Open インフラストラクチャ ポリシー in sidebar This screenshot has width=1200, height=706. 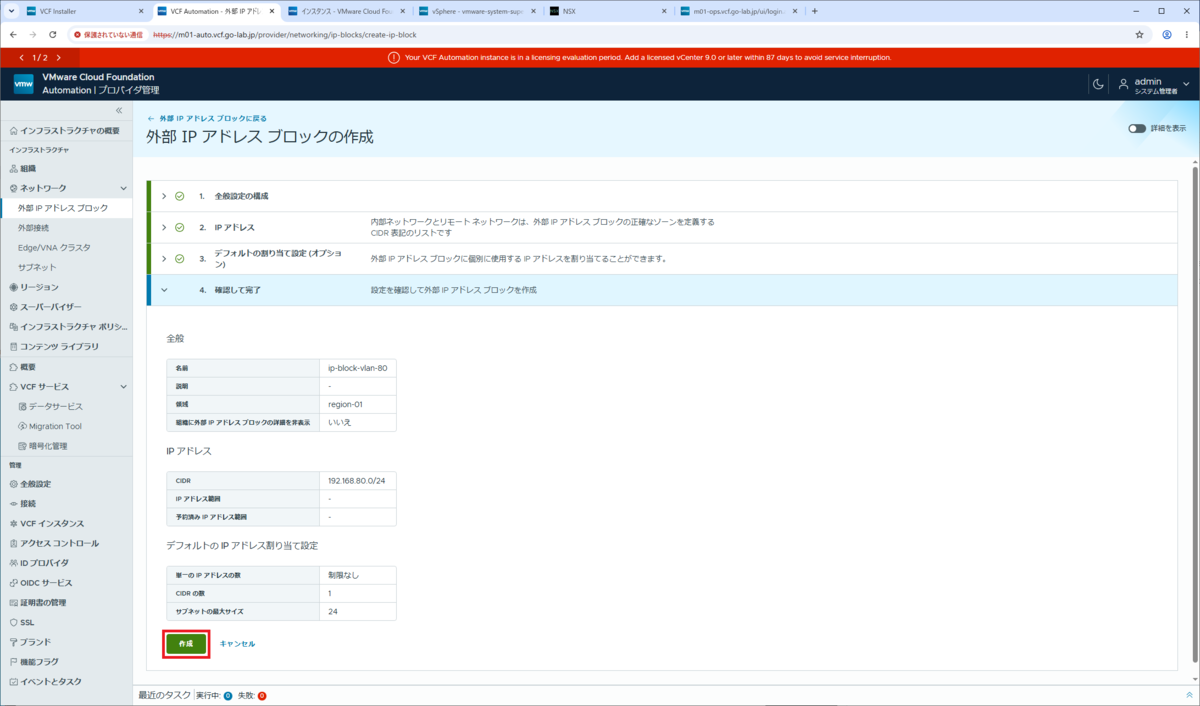(x=66, y=327)
